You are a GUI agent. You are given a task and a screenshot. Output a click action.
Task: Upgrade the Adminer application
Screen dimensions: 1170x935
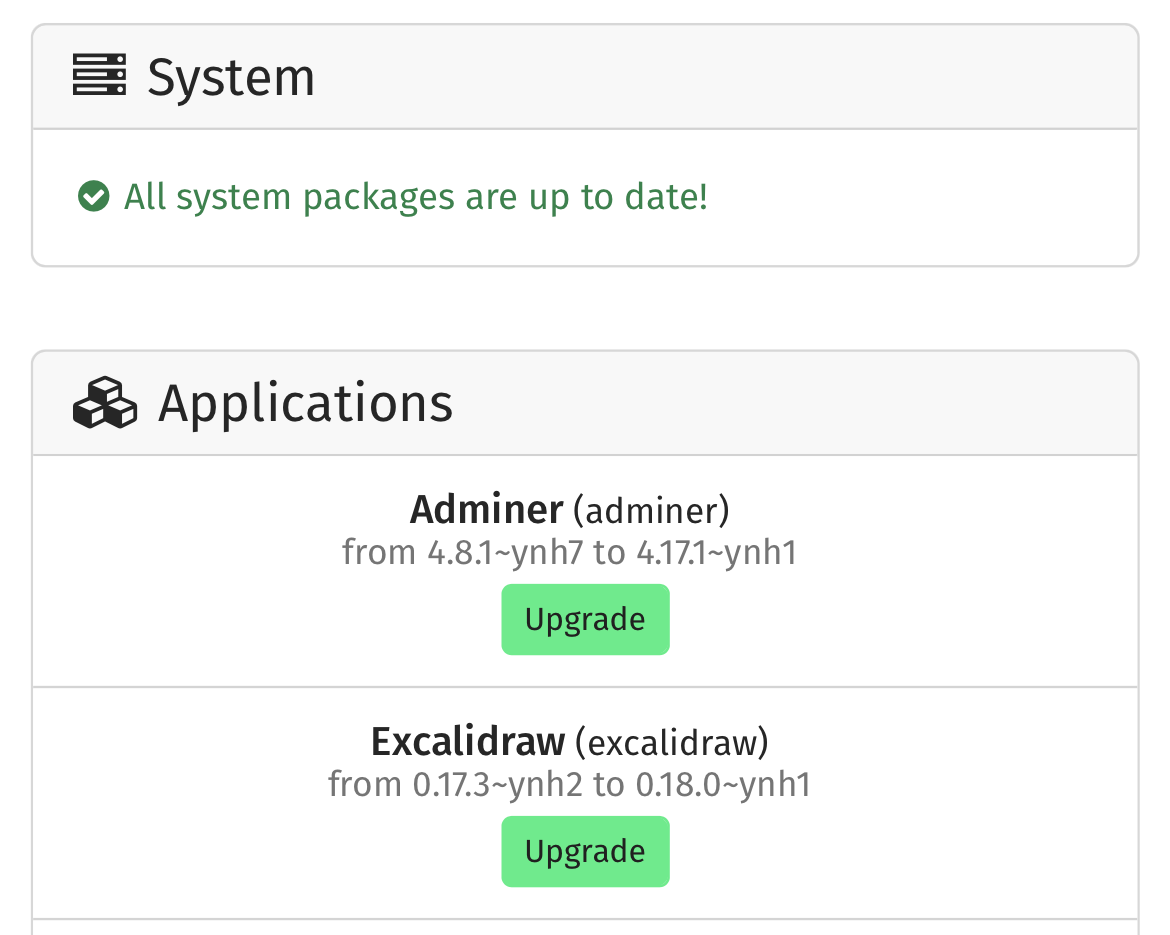point(585,619)
